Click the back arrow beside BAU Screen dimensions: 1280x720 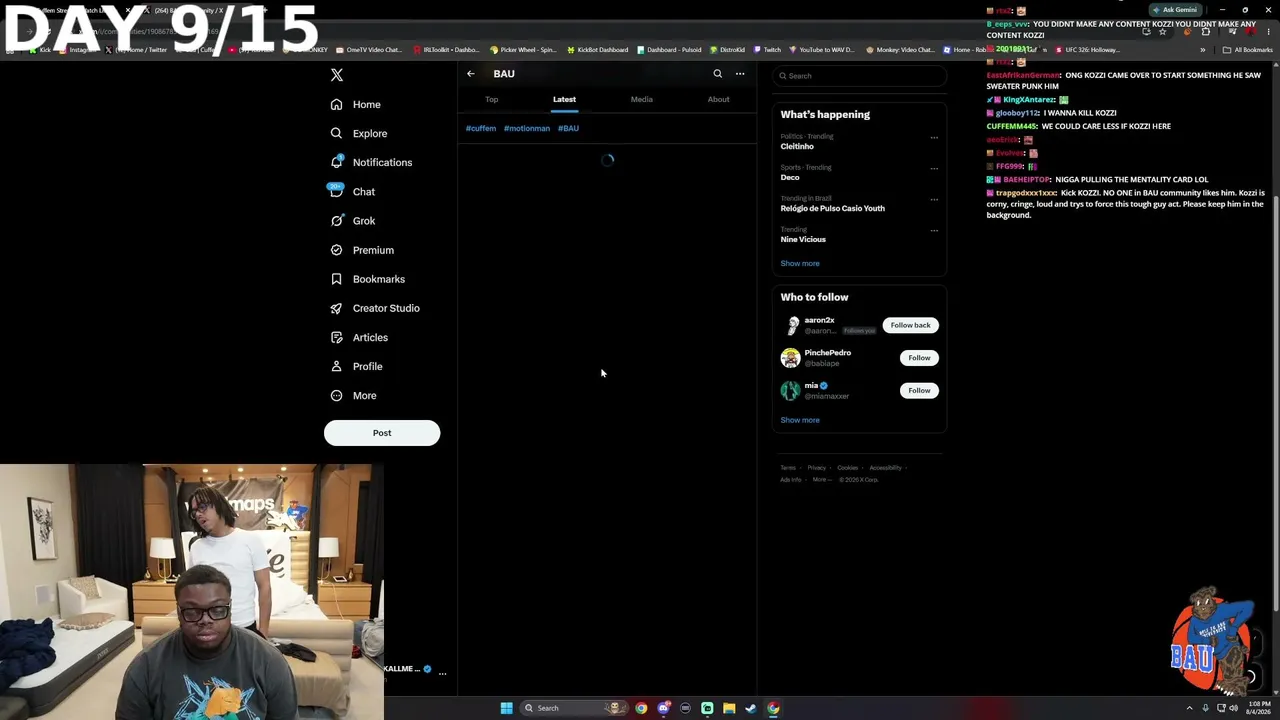tap(471, 74)
